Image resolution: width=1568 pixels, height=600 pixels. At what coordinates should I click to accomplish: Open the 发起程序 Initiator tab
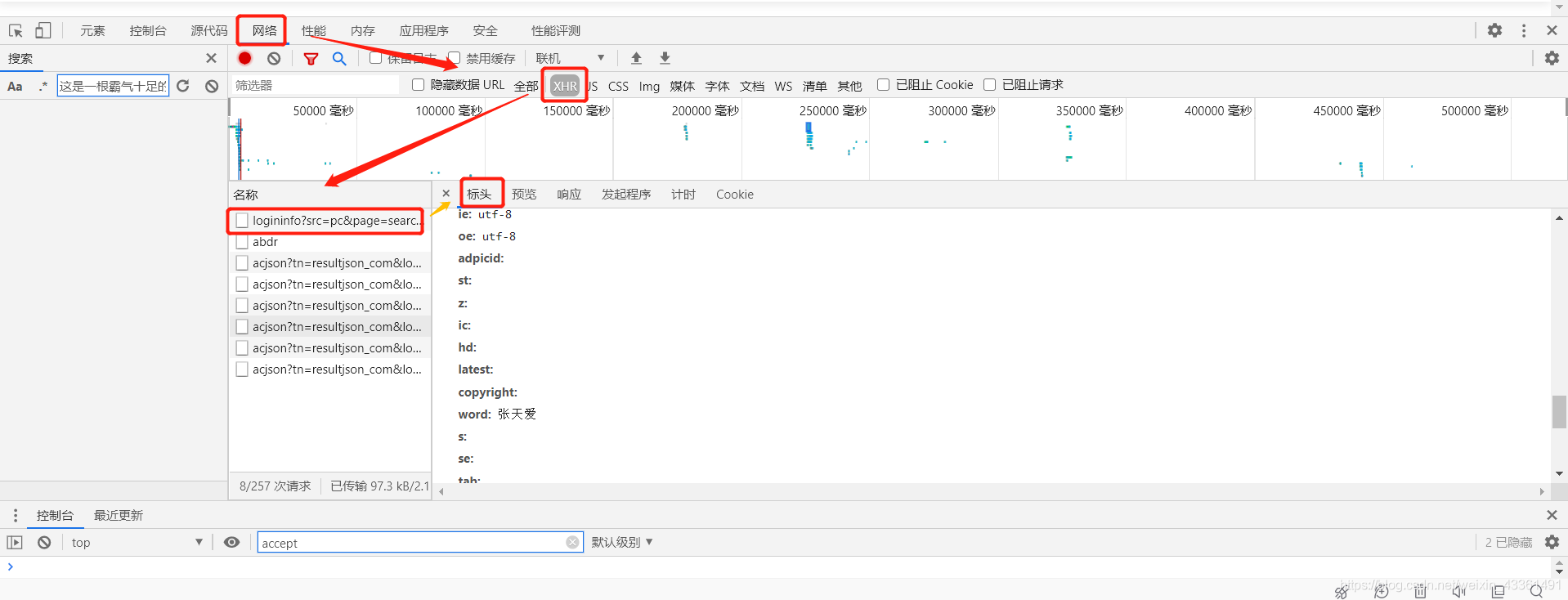[626, 194]
